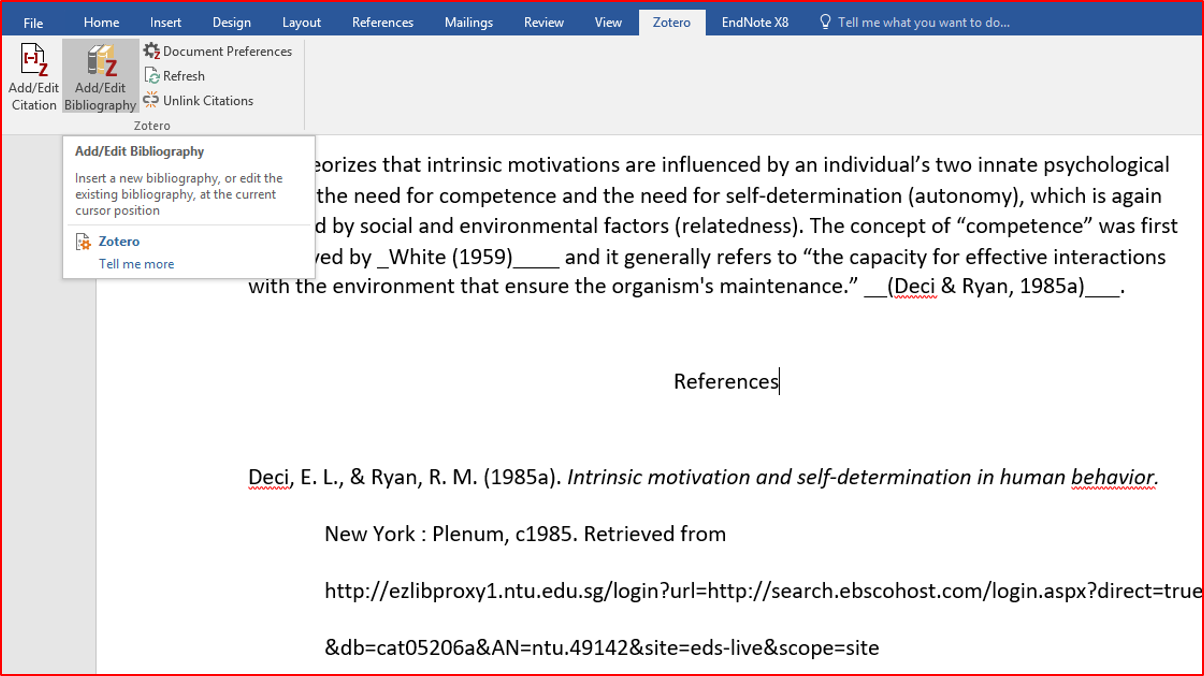Click the lightbulb Tell me icon

825,22
